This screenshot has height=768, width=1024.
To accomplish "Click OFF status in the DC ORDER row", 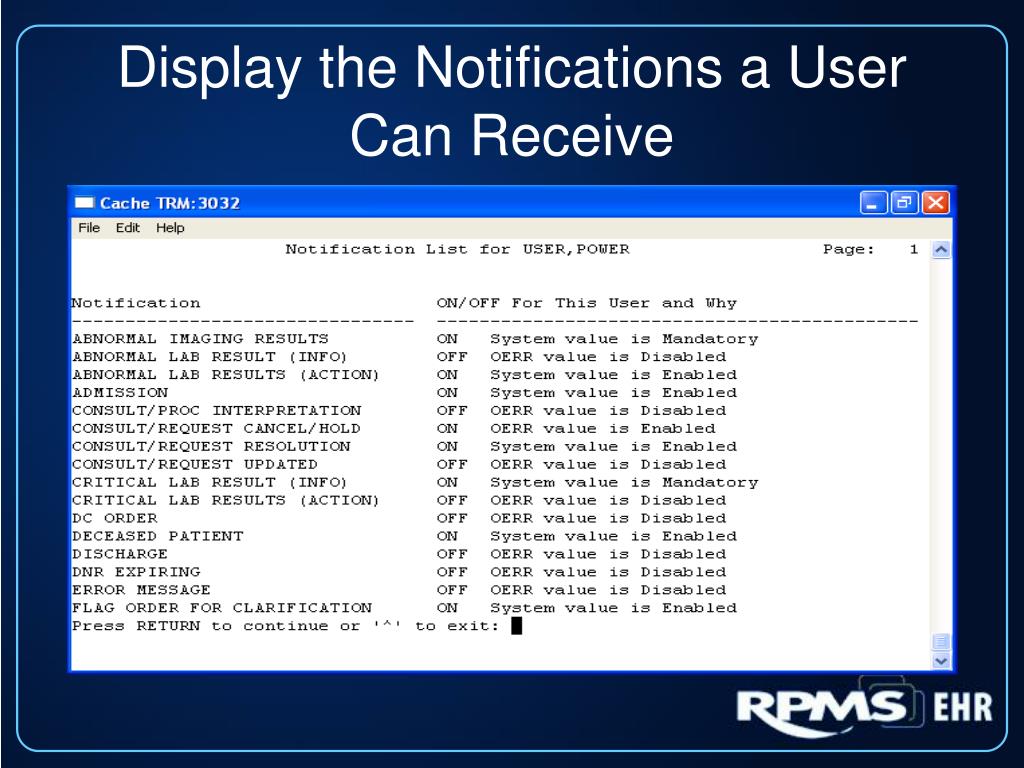I will tap(452, 518).
